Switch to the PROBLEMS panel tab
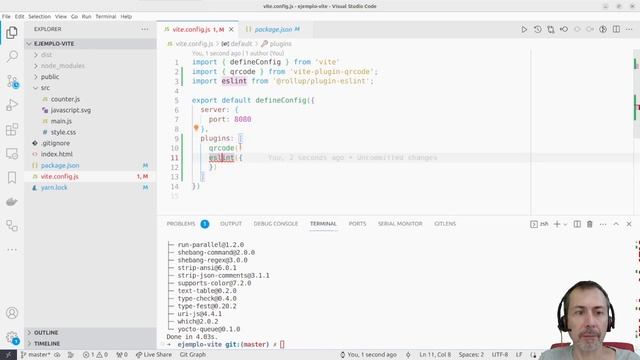 pyautogui.click(x=187, y=224)
